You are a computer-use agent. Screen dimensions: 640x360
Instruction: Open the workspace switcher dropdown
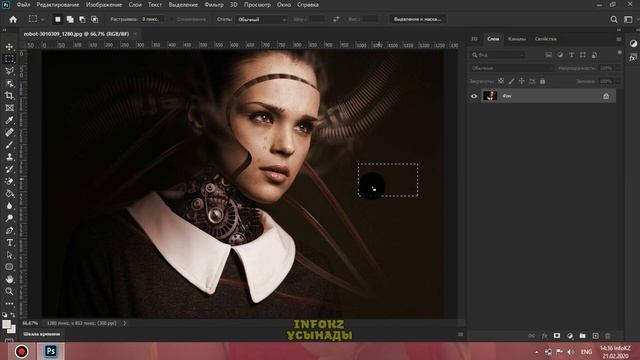click(x=628, y=19)
